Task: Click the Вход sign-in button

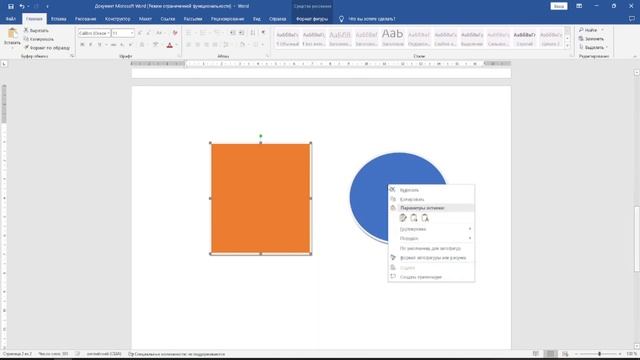Action: [559, 6]
